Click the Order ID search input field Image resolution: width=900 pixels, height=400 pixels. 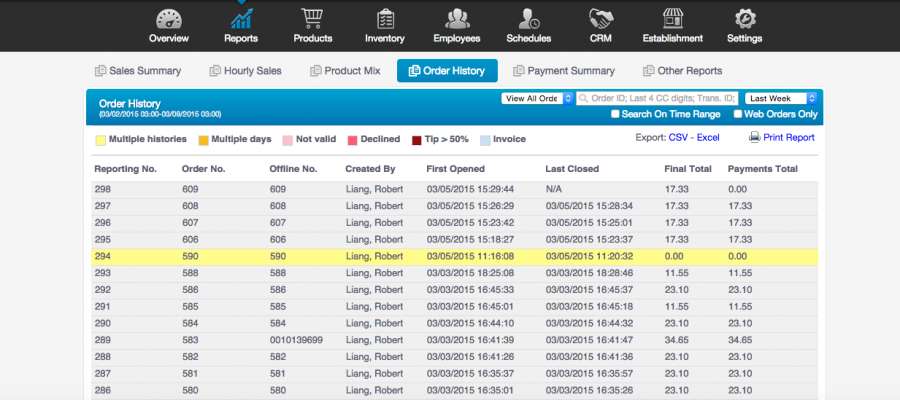[x=658, y=98]
